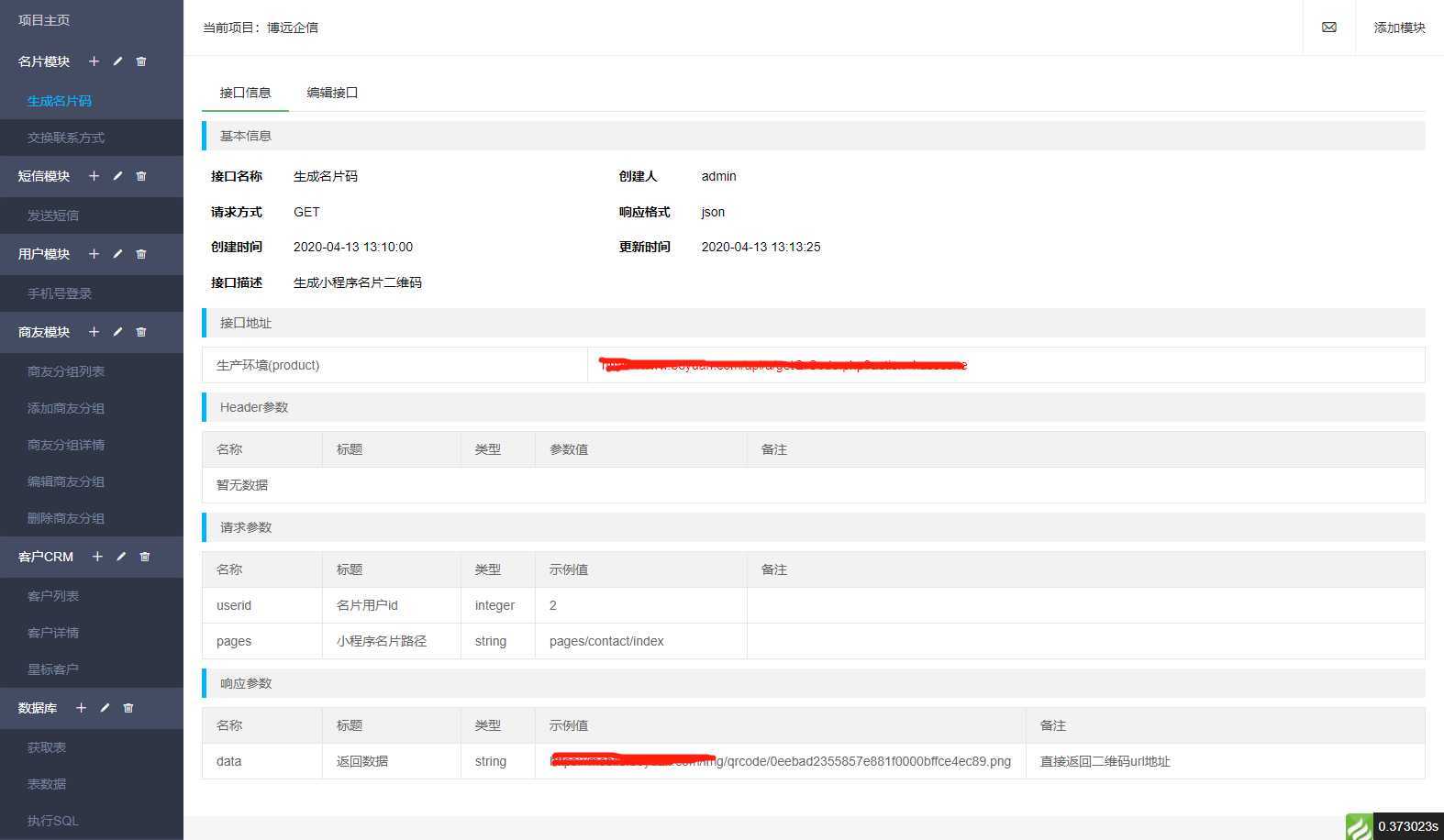Viewport: 1444px width, 840px height.
Task: Edit the 名片模块 module with pencil icon
Action: tap(117, 61)
